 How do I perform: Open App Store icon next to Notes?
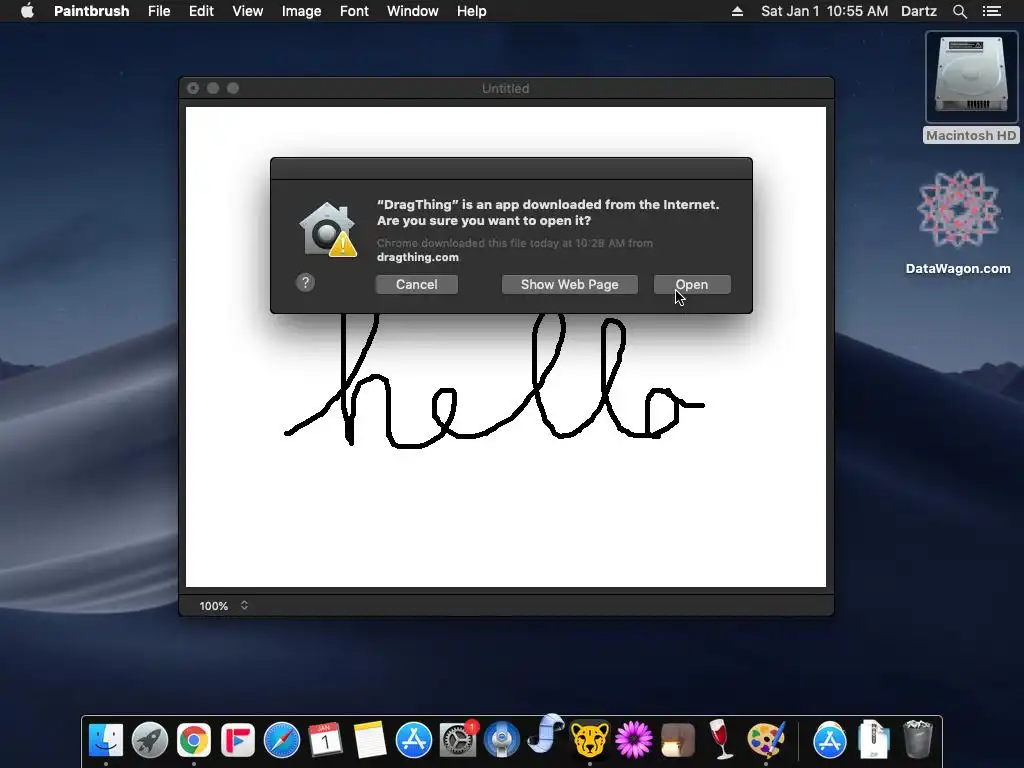pos(414,740)
